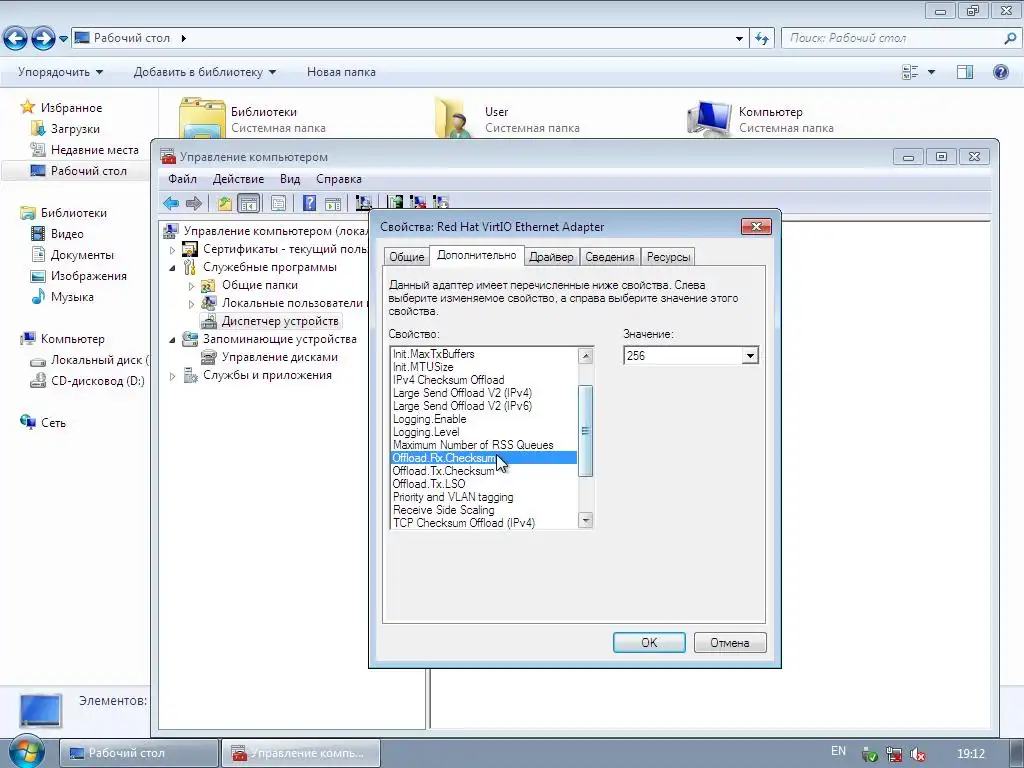Viewport: 1024px width, 768px height.
Task: Open the Organize dropdown menu
Action: (60, 72)
